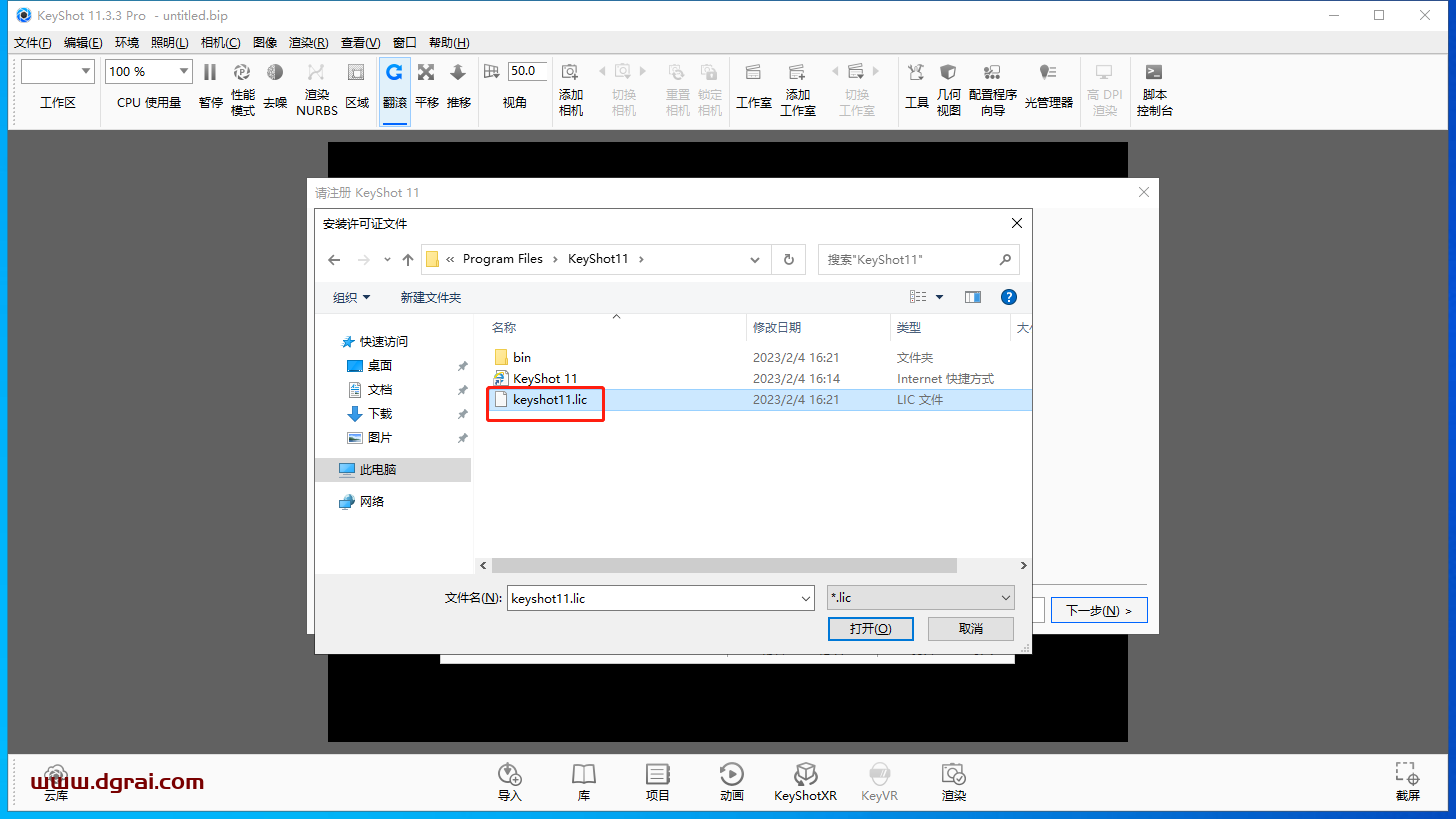The height and width of the screenshot is (819, 1456).
Task: Select the Tumble camera tool
Action: [x=395, y=73]
